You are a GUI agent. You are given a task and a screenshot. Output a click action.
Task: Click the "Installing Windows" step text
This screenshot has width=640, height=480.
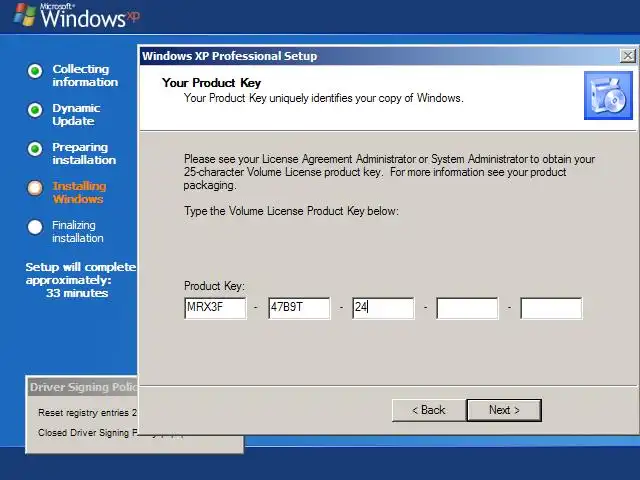pos(79,193)
